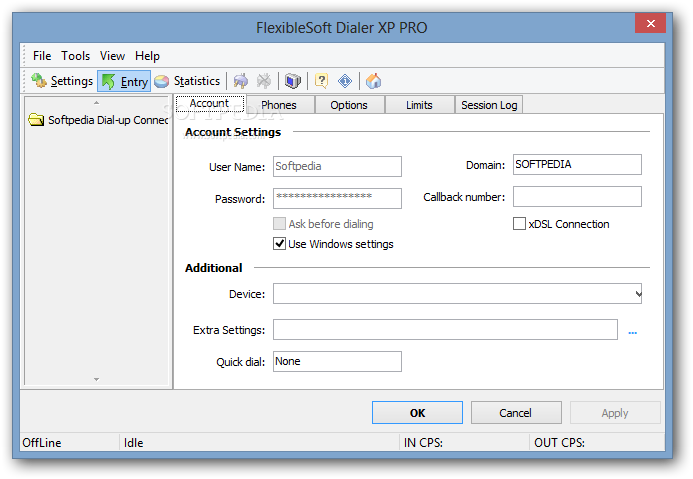693x479 pixels.
Task: Open the Help menu
Action: (148, 56)
